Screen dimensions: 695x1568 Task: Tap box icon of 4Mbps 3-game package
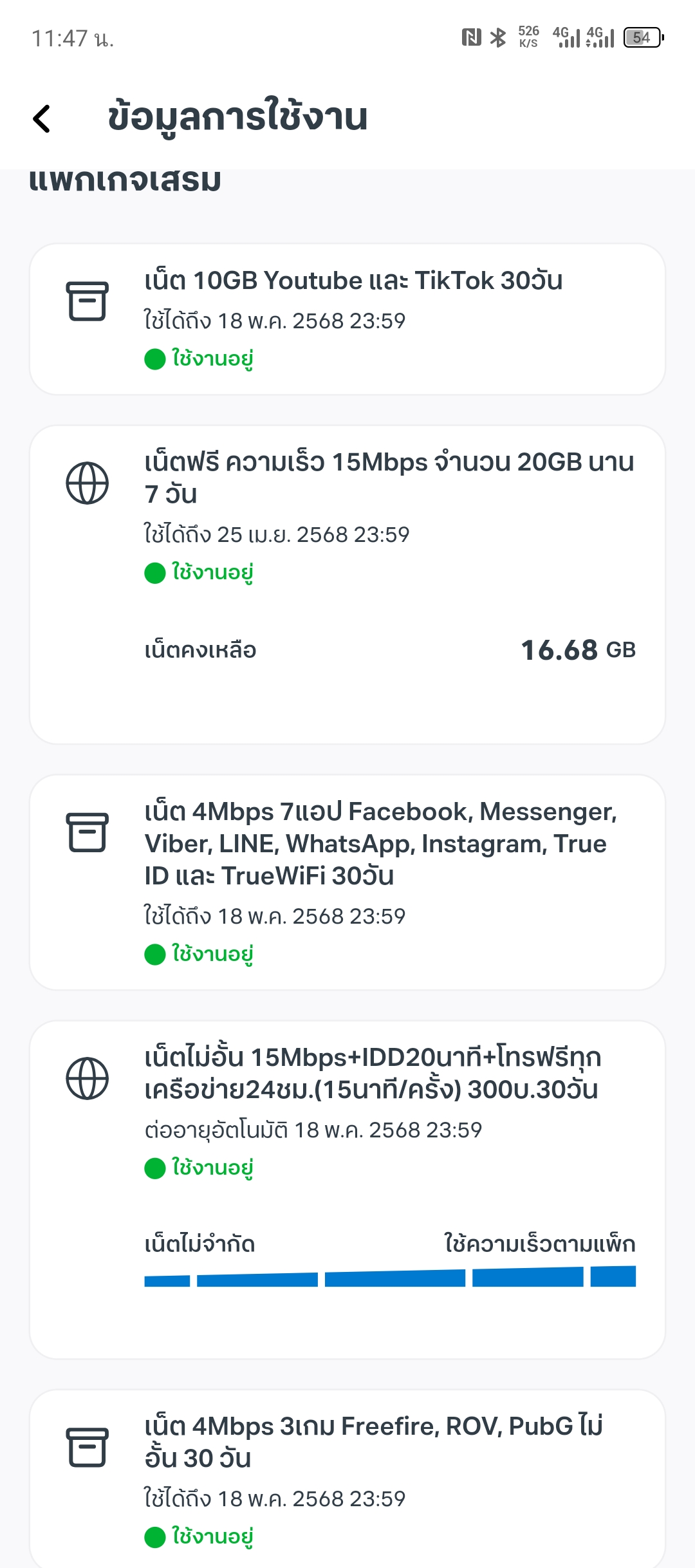[88, 1447]
